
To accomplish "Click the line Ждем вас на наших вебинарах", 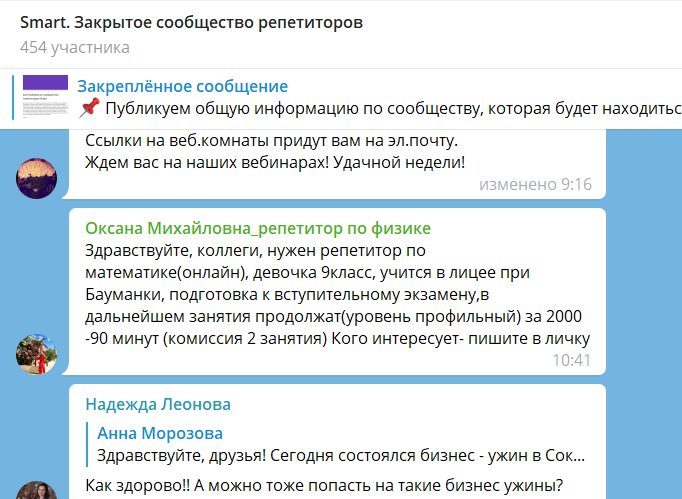I will pos(275,162).
